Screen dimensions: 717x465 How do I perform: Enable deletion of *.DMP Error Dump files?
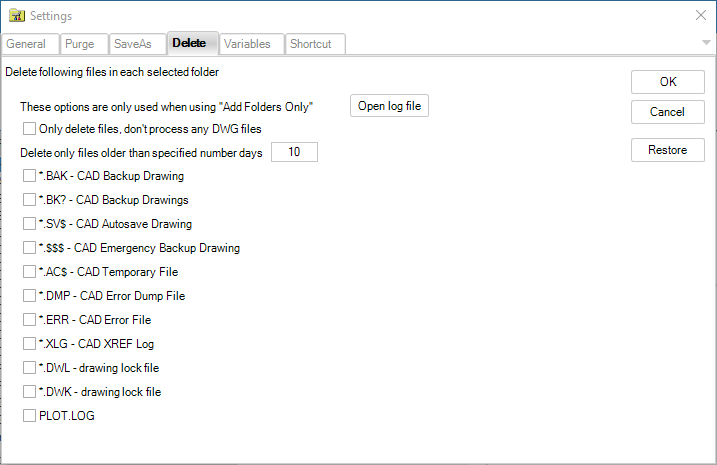click(x=29, y=296)
